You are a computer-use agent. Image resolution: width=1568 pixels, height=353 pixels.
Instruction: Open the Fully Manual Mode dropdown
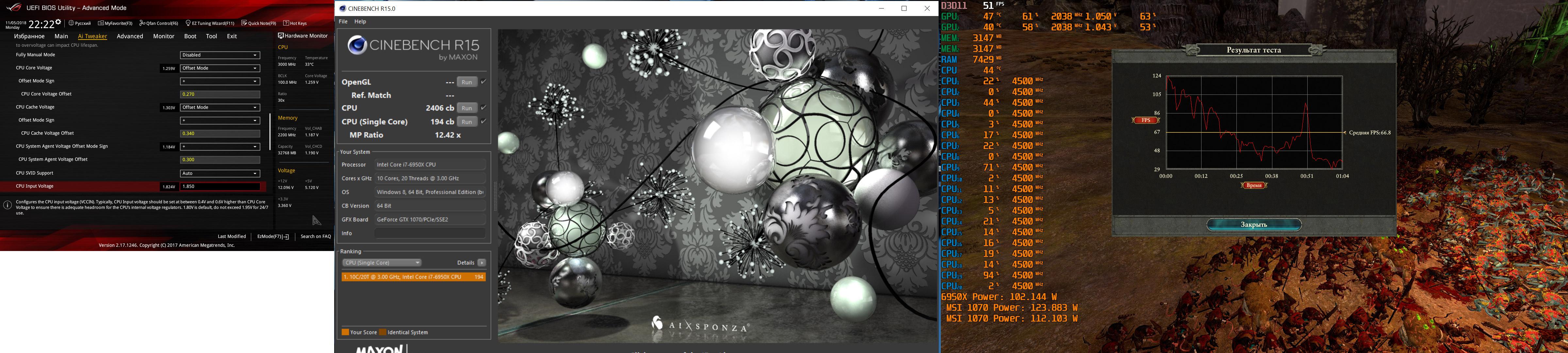(220, 55)
